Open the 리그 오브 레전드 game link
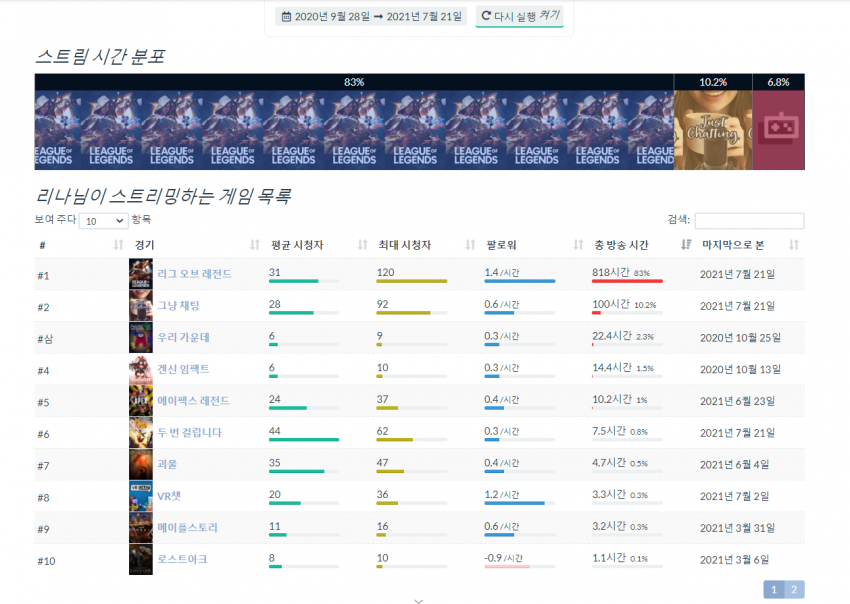850x604 pixels. point(195,274)
